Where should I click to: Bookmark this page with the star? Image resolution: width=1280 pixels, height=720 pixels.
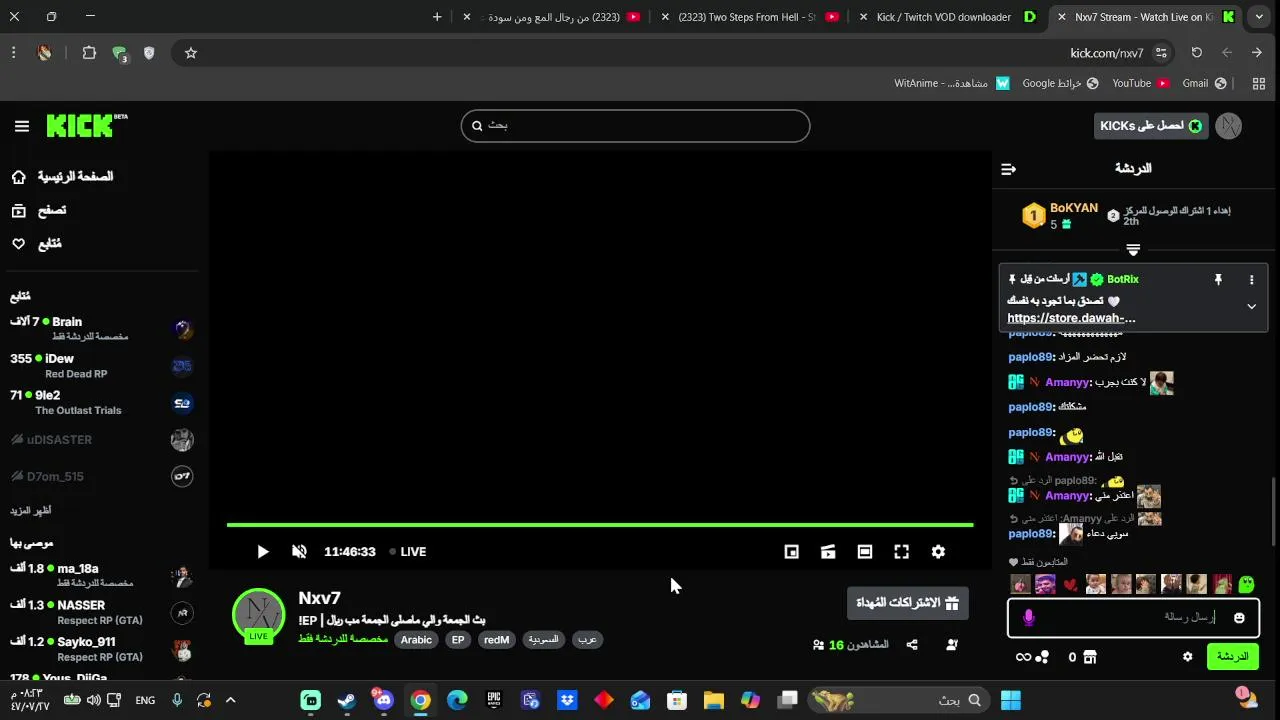[x=191, y=53]
